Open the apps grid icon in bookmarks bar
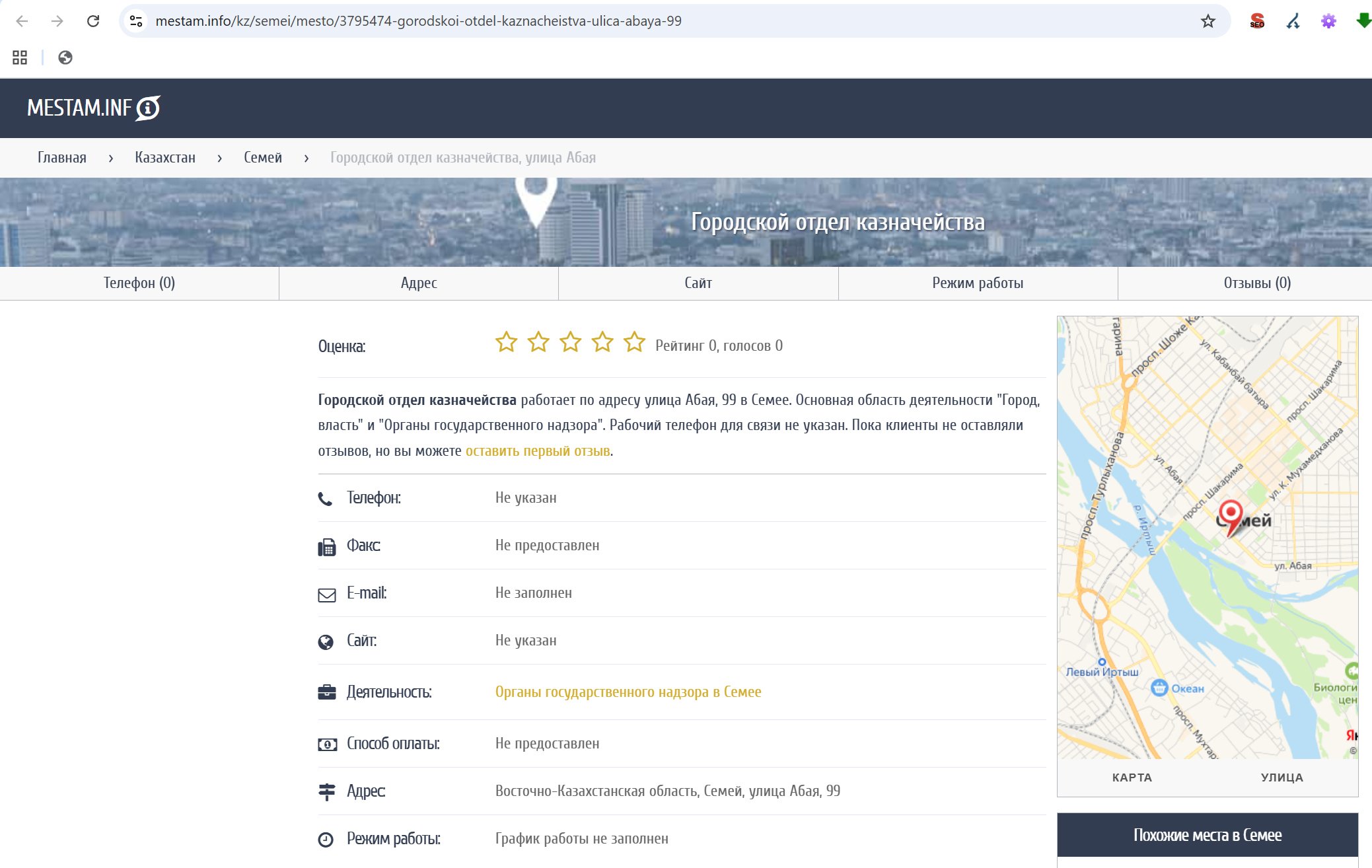 (20, 57)
